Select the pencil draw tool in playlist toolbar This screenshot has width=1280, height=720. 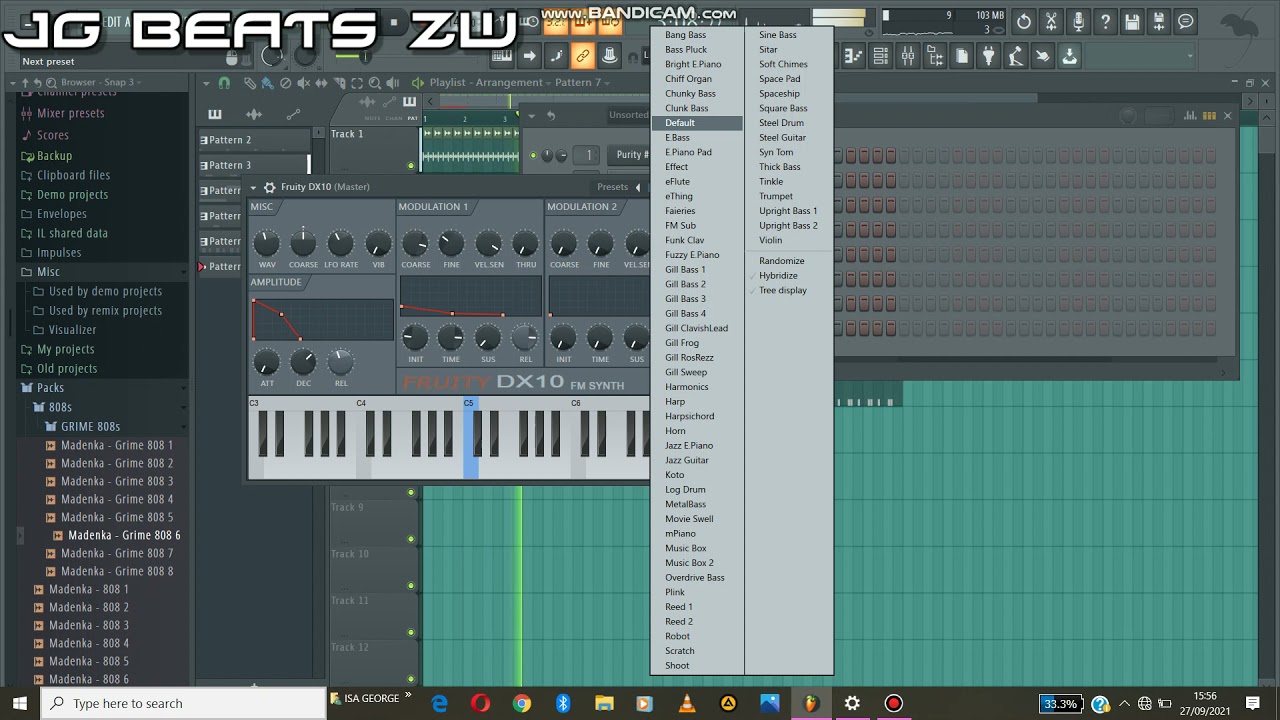pyautogui.click(x=250, y=83)
